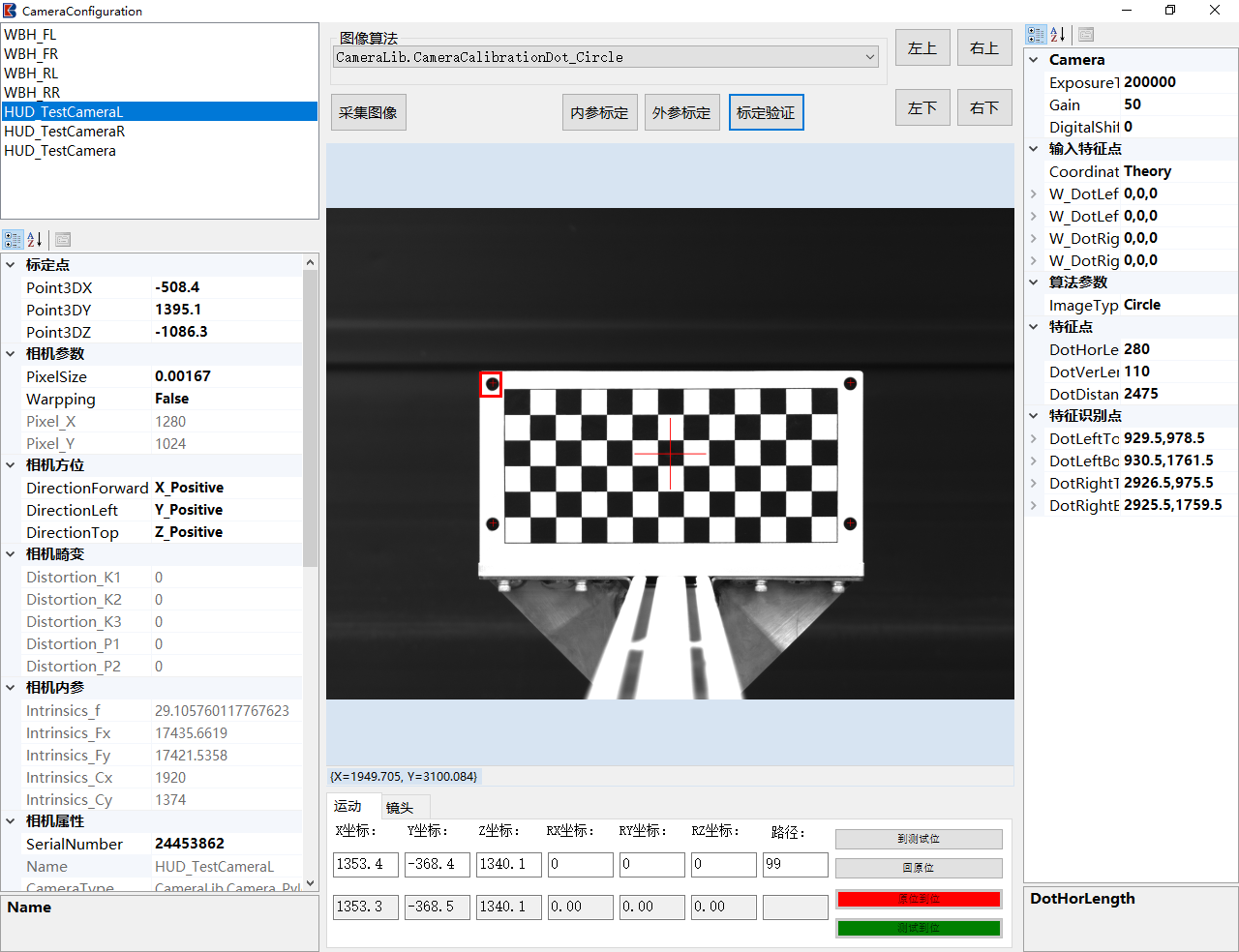
Task: Click the 路径 input field showing 99
Action: pos(796,864)
